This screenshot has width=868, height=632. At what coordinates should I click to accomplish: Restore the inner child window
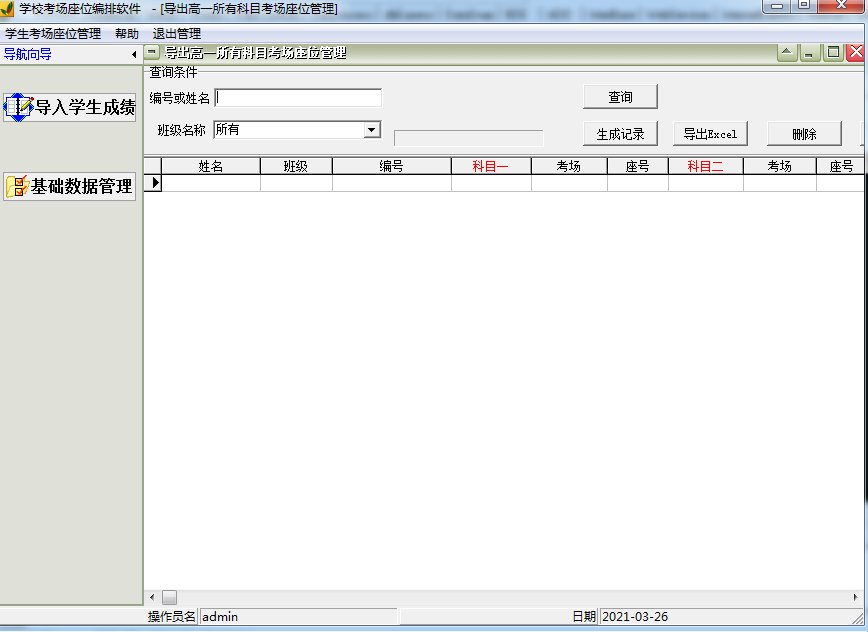coord(833,53)
